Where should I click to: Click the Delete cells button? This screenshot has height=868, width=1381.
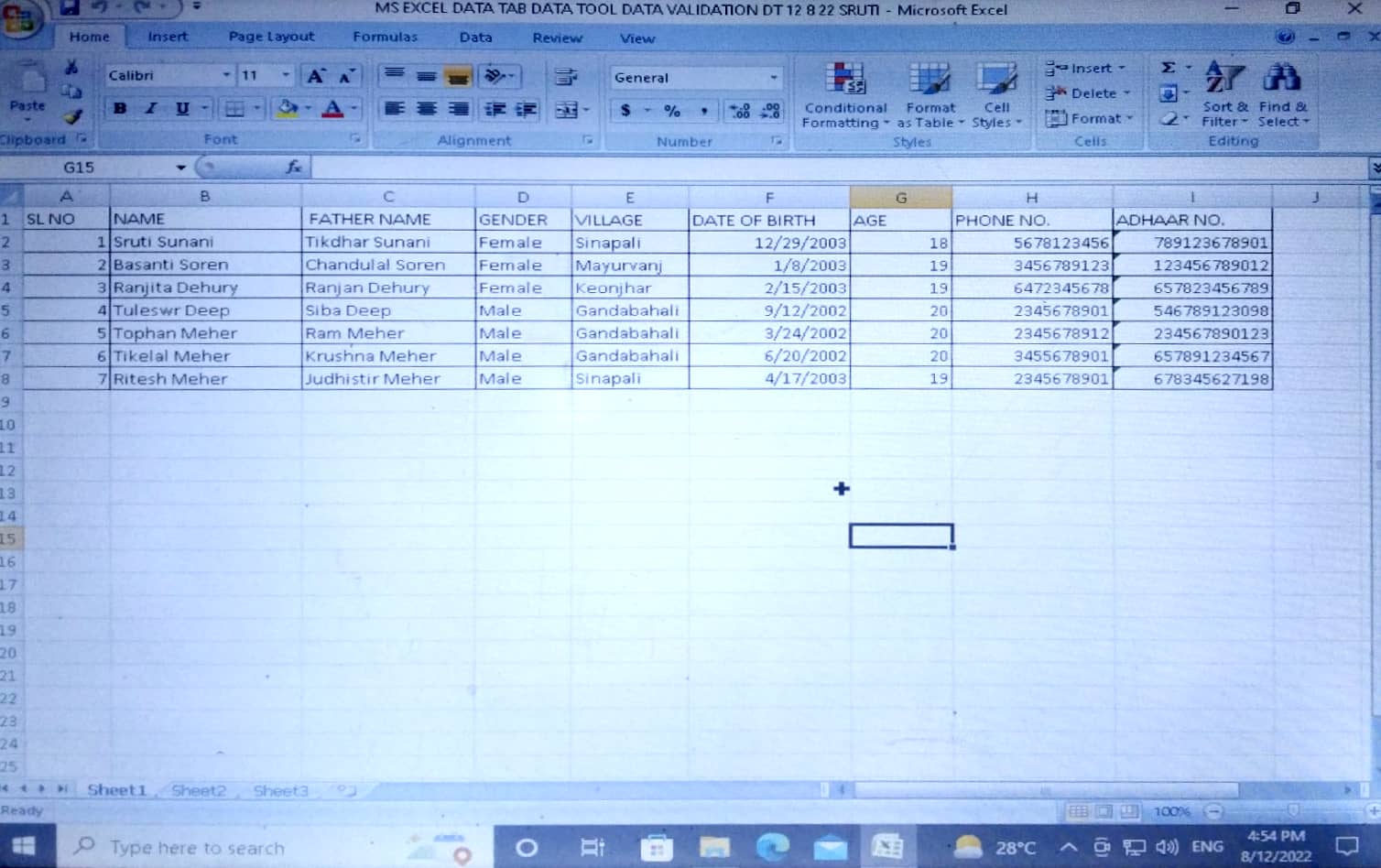click(x=1087, y=93)
